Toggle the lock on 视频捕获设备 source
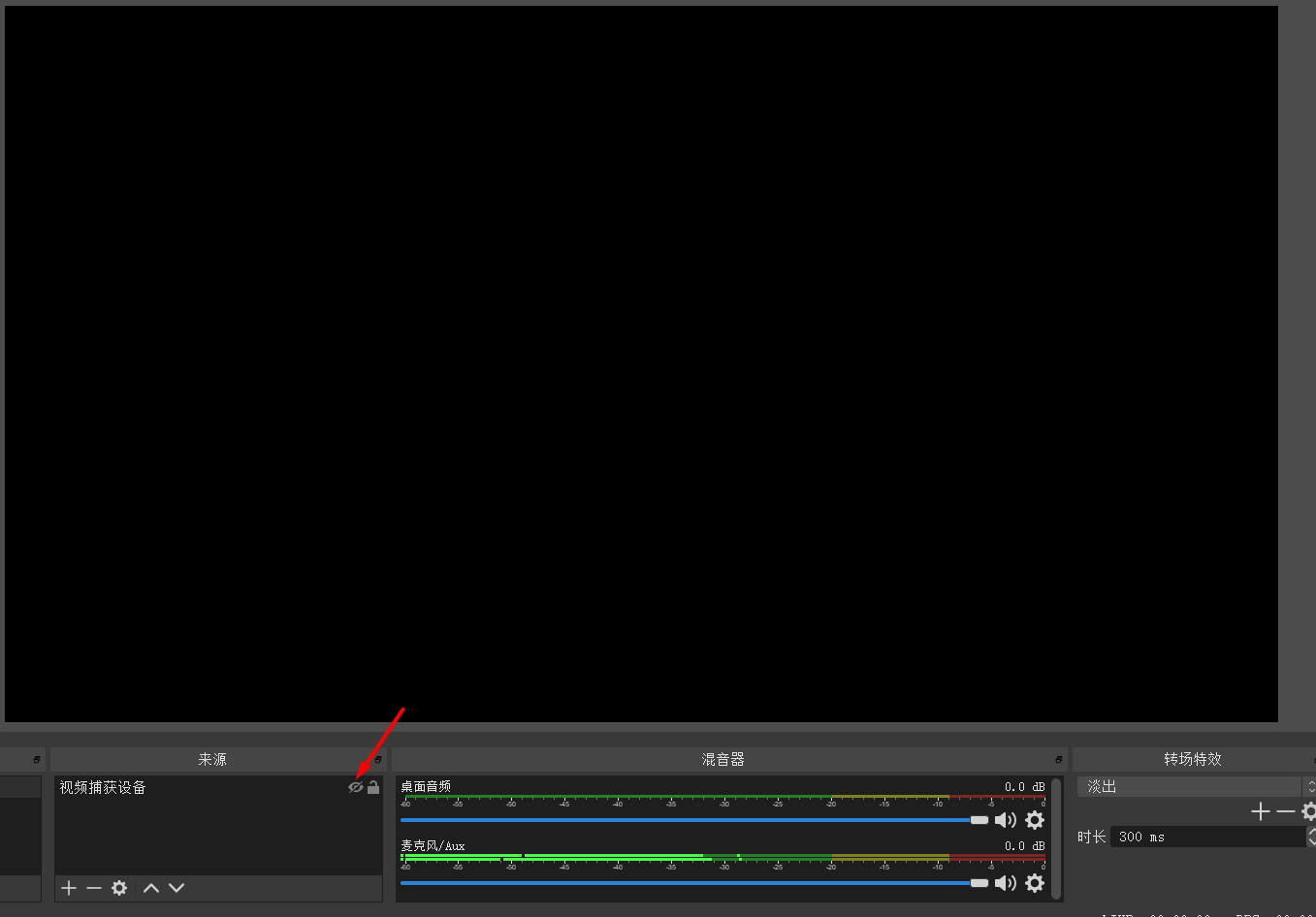The image size is (1316, 917). tap(373, 787)
